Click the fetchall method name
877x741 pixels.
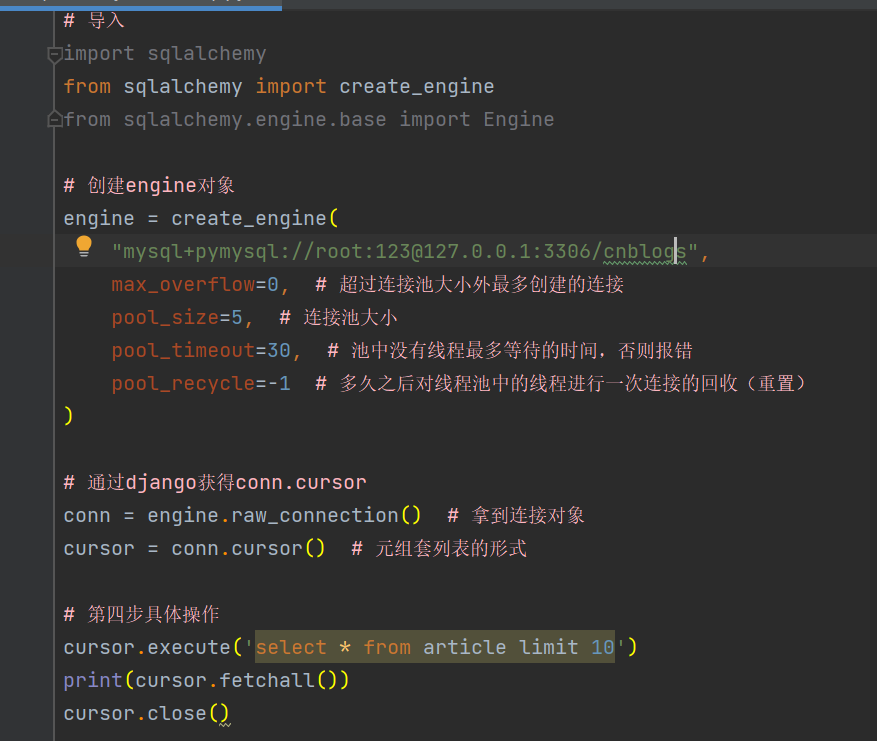pos(267,681)
